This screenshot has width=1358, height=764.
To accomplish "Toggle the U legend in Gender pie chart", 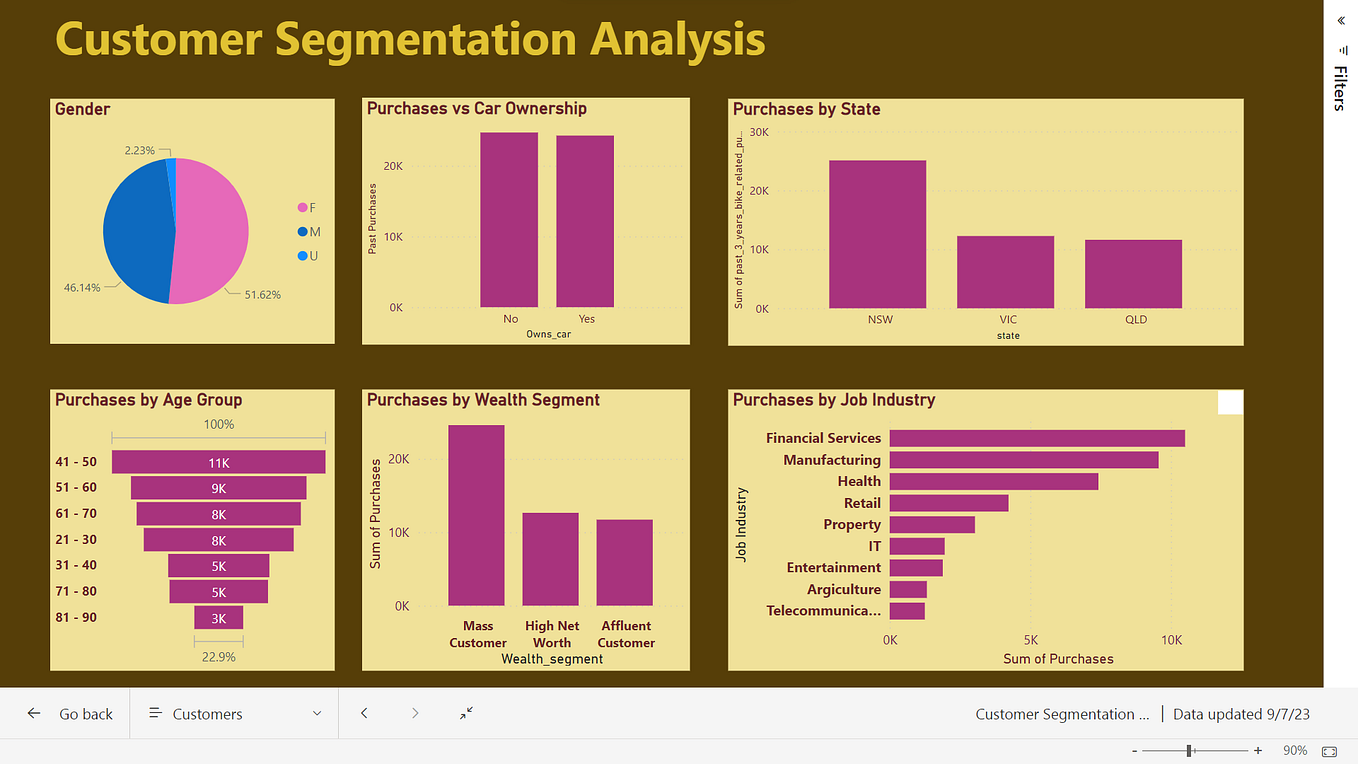I will [x=306, y=255].
